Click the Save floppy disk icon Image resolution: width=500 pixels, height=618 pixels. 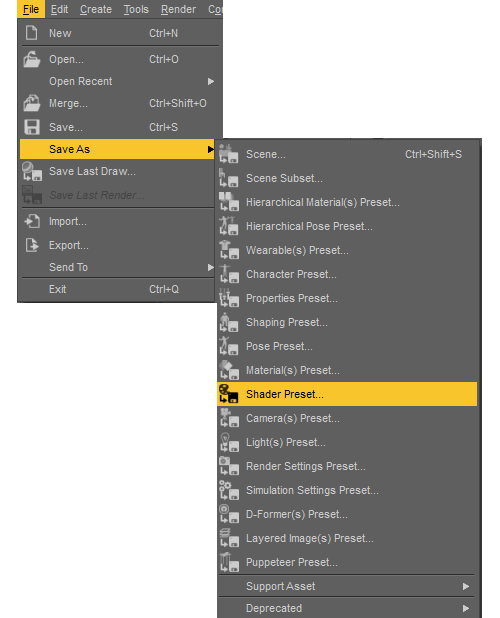[x=32, y=127]
